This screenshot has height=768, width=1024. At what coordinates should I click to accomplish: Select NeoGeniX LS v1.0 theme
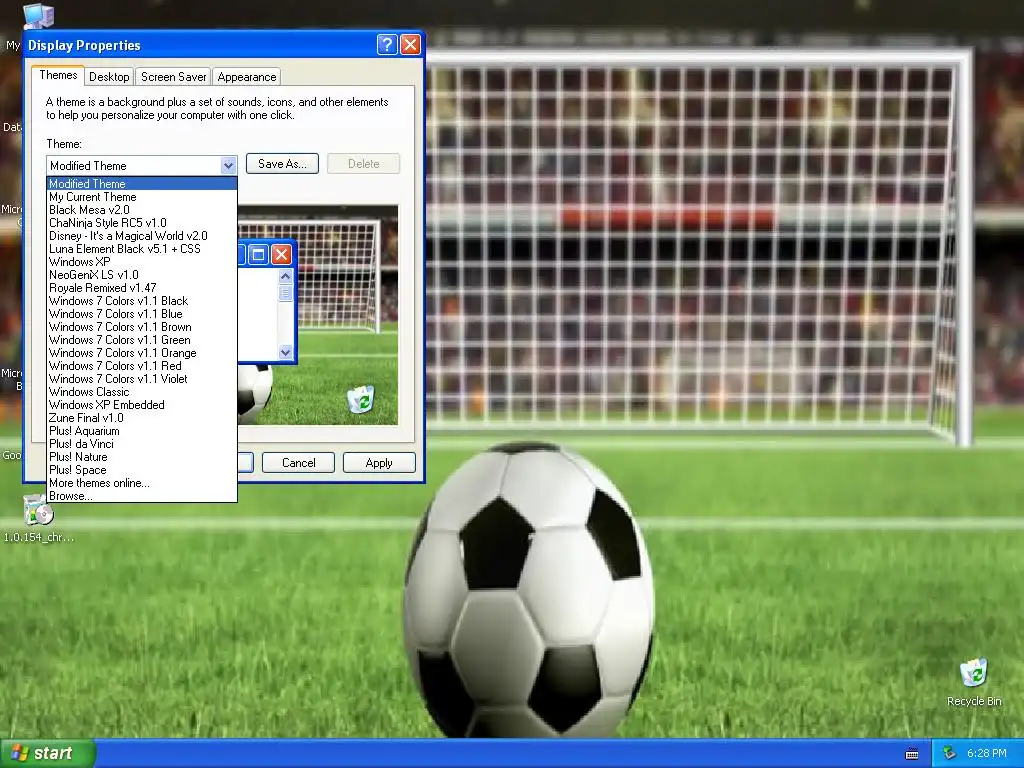(x=142, y=275)
